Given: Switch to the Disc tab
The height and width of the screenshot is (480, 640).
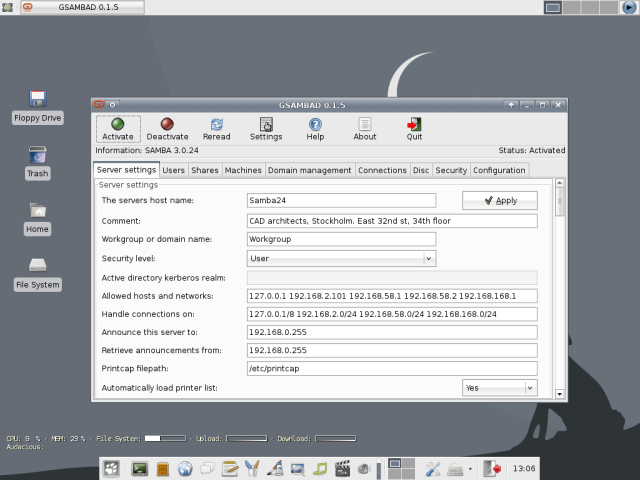Looking at the screenshot, I should [x=421, y=170].
